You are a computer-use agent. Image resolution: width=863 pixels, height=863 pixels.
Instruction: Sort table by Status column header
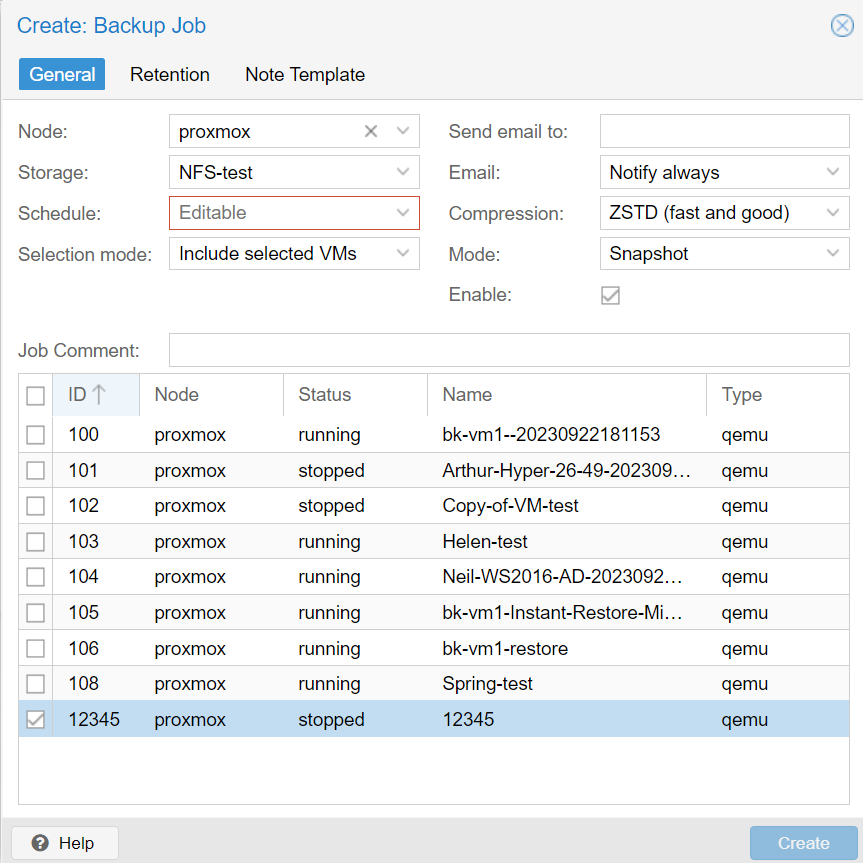tap(355, 395)
